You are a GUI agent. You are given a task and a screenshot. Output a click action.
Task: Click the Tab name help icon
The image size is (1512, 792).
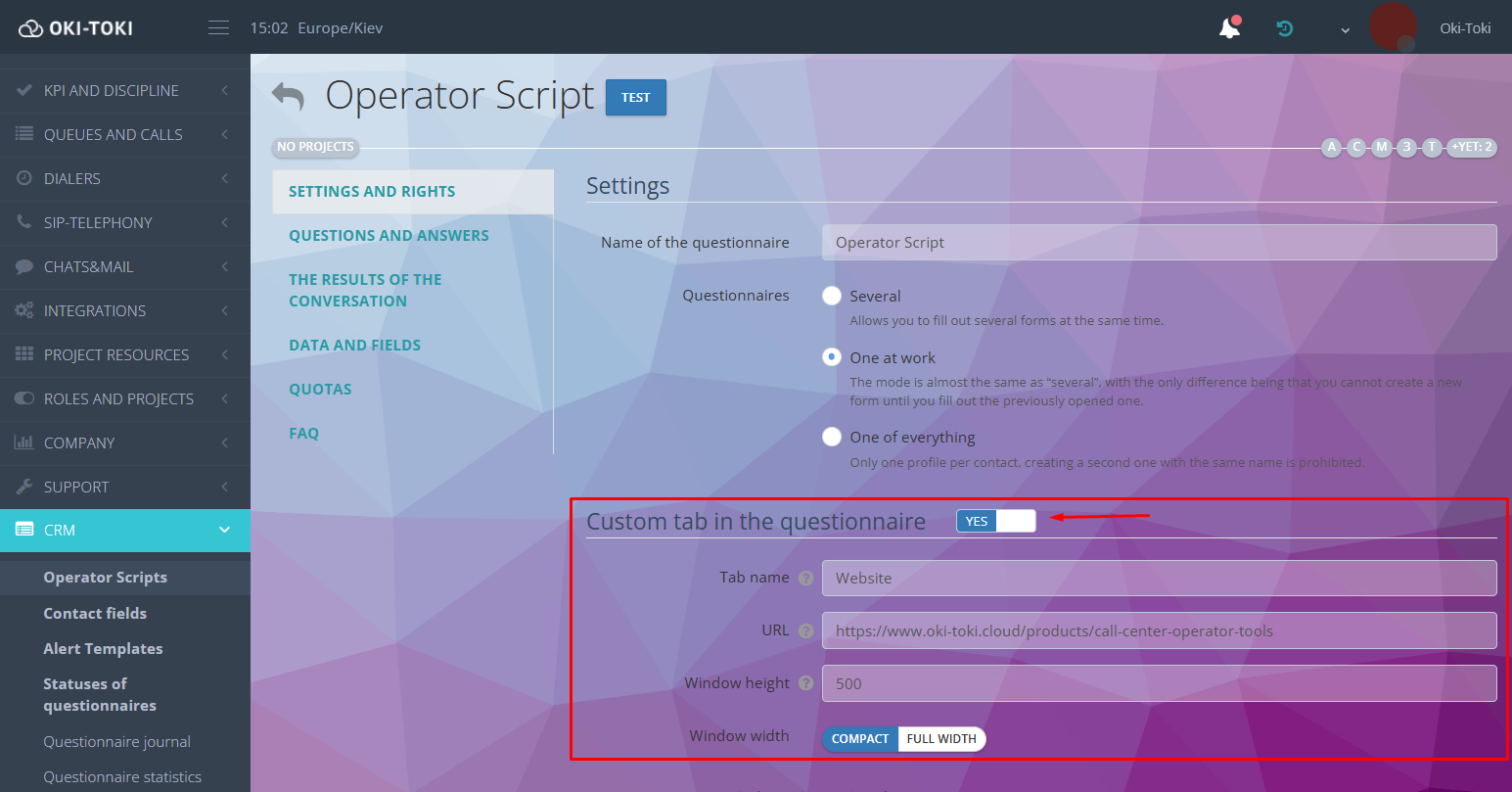(x=806, y=578)
